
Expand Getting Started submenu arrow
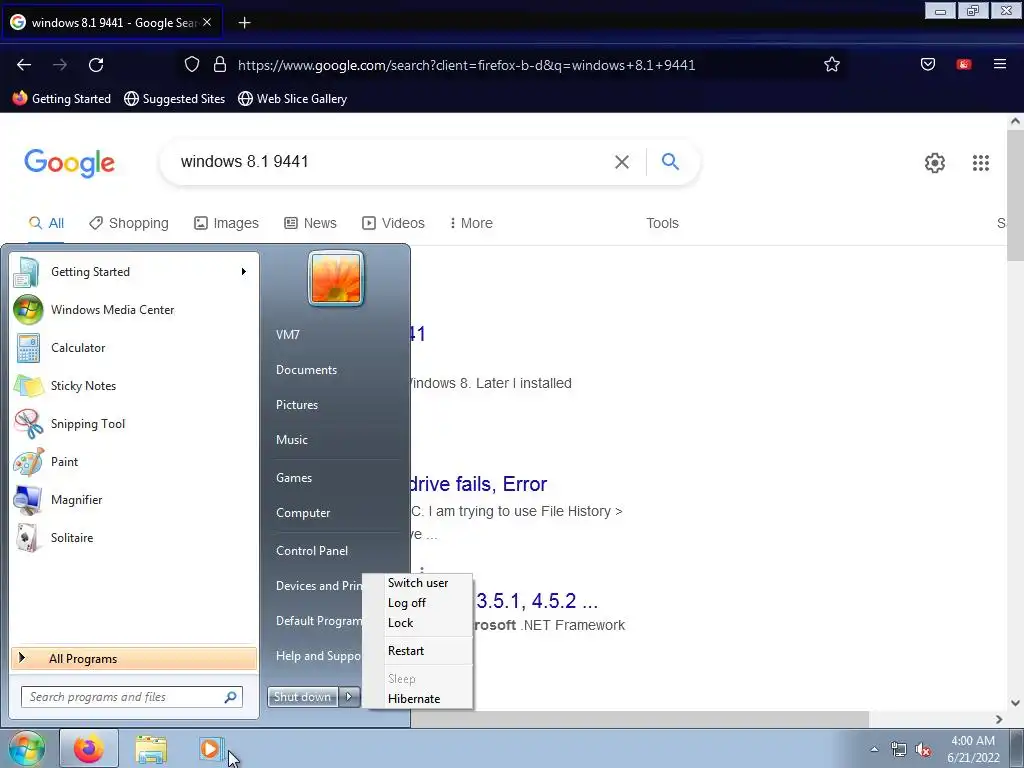pos(244,272)
